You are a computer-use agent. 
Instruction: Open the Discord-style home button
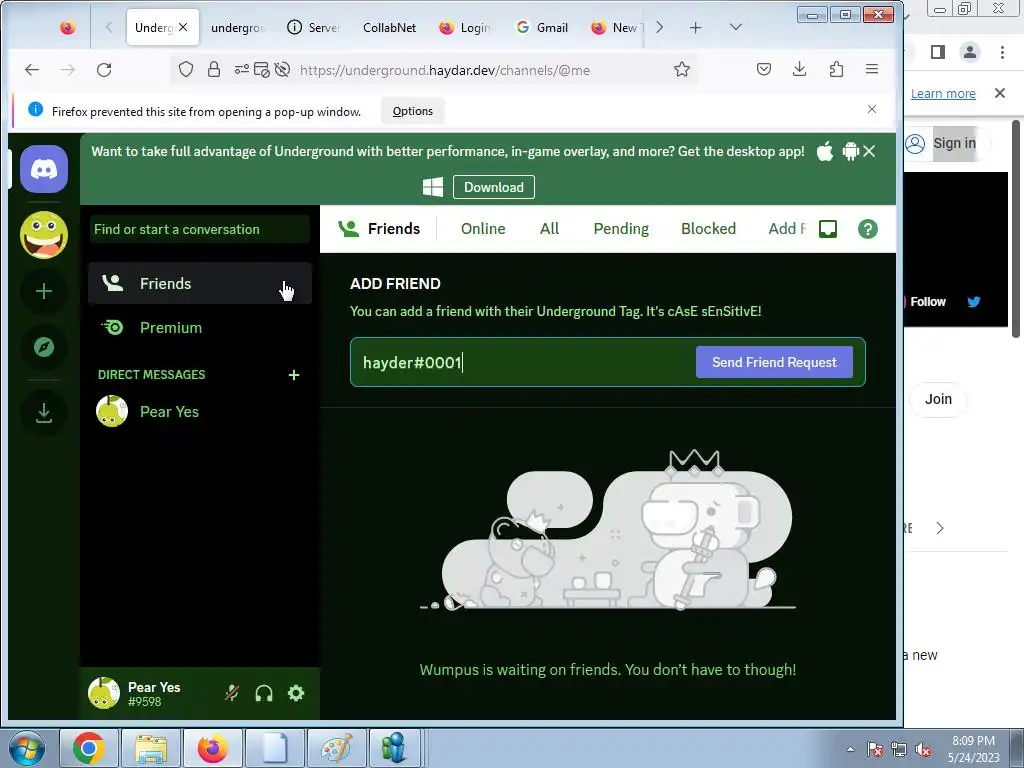(44, 169)
